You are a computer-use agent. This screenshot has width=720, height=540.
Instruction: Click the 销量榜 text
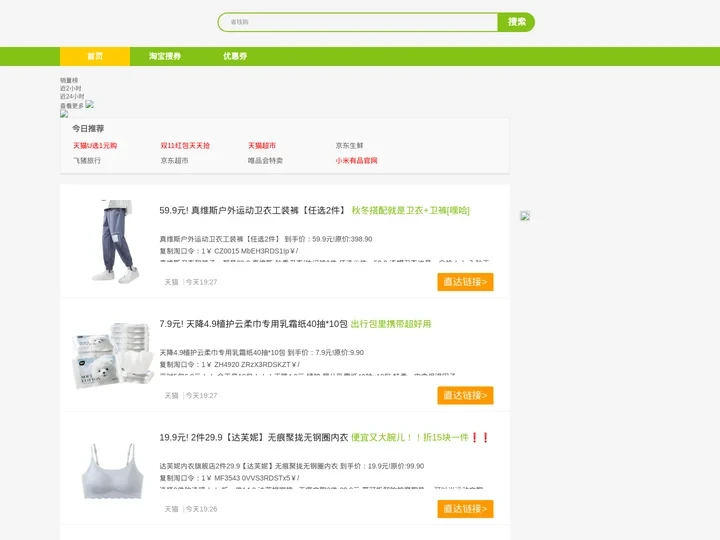[x=69, y=80]
